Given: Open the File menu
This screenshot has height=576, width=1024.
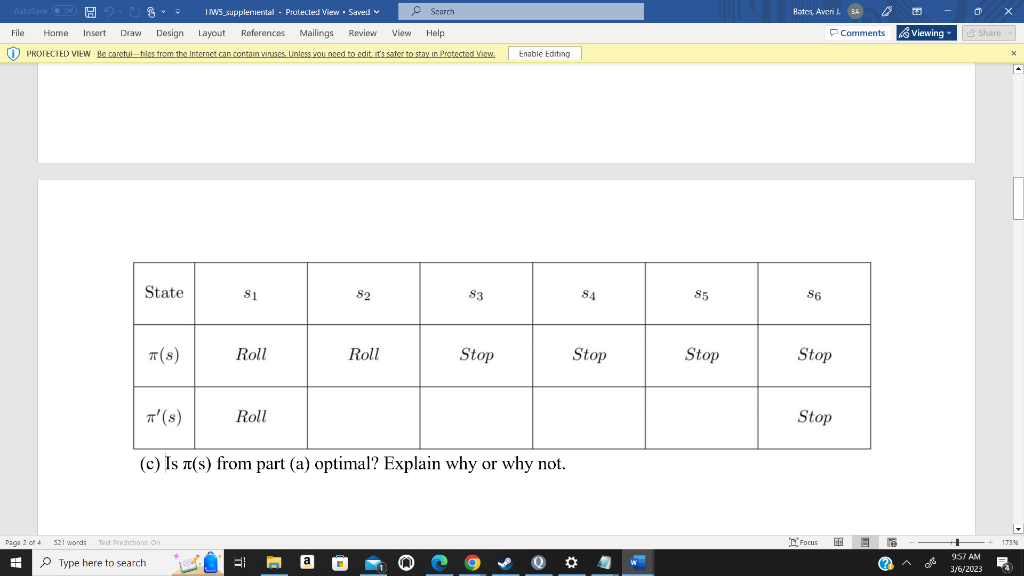Looking at the screenshot, I should pos(17,33).
